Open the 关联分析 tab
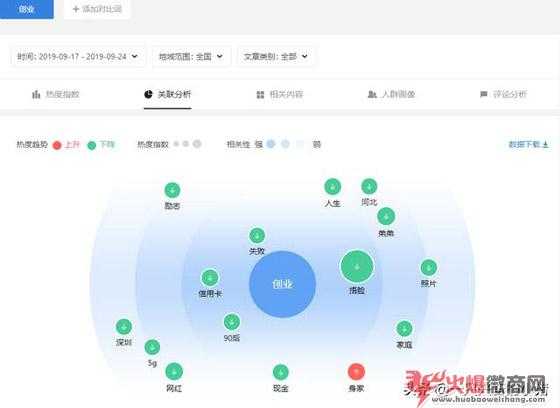The width and height of the screenshot is (560, 408). (168, 94)
